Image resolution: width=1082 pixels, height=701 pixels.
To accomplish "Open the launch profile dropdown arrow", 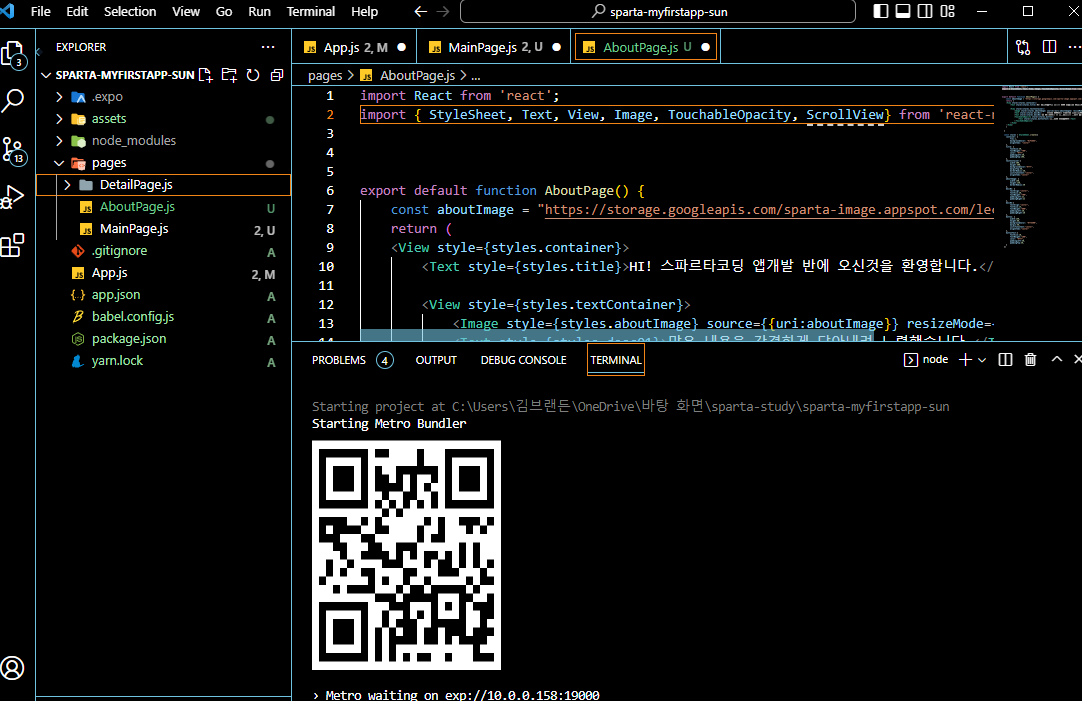I will pyautogui.click(x=982, y=360).
